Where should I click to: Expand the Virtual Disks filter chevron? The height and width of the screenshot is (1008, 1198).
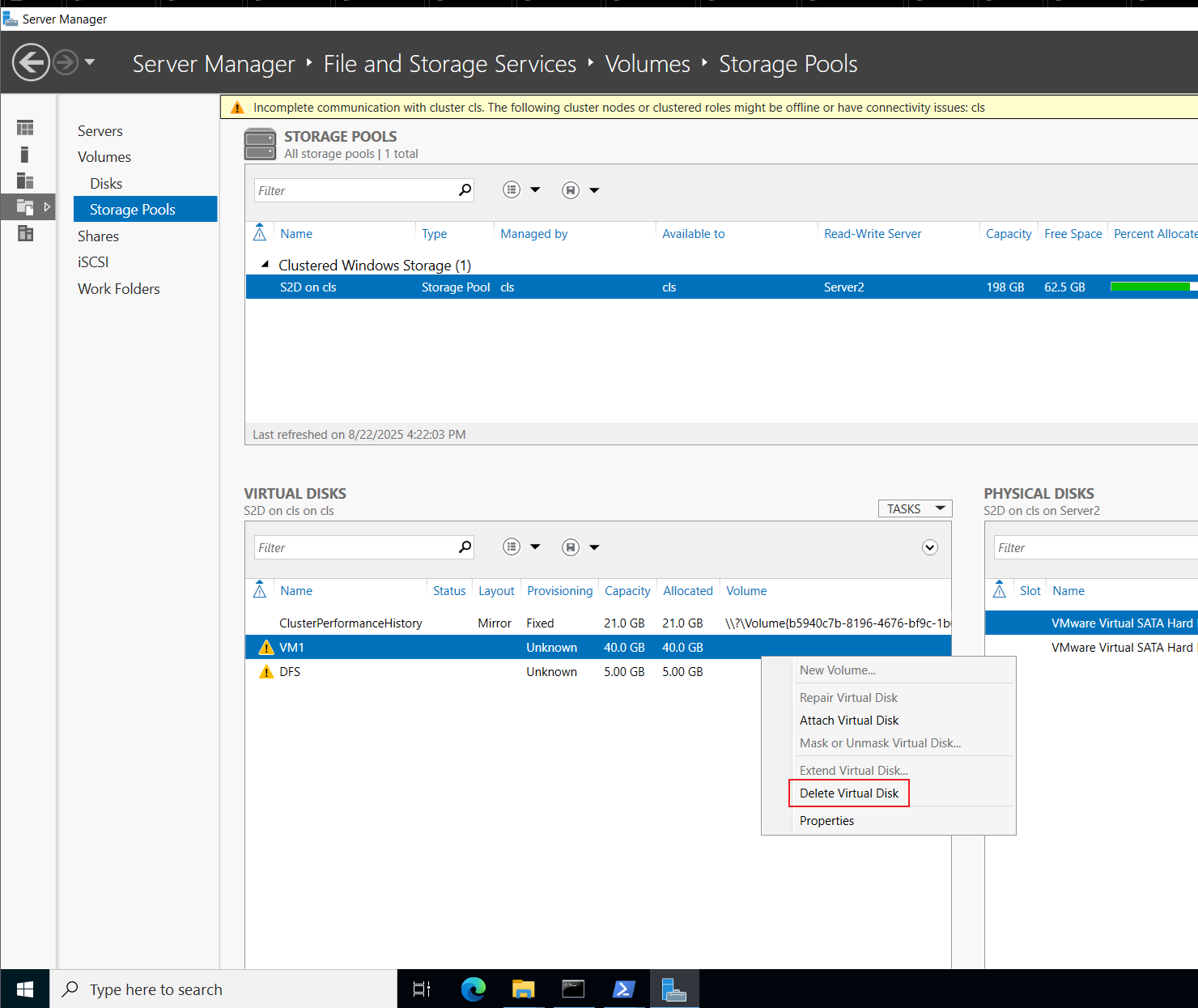pyautogui.click(x=930, y=547)
